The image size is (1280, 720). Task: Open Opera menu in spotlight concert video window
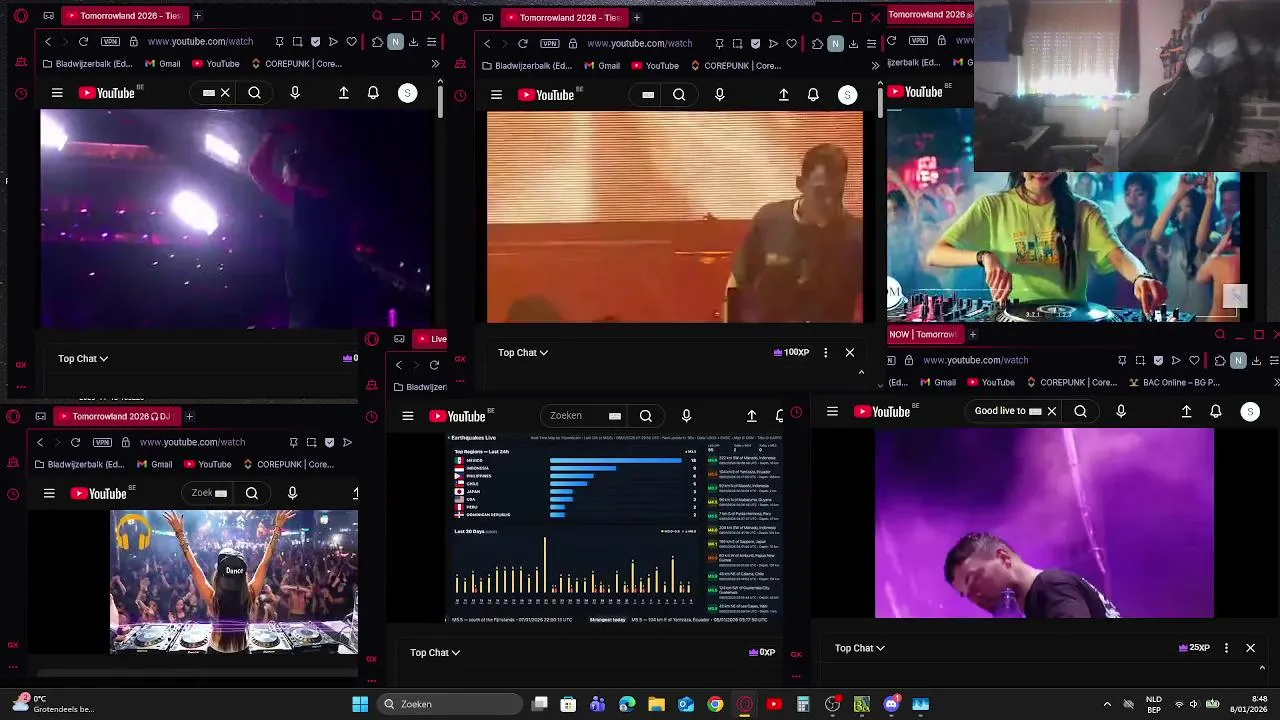click(21, 16)
